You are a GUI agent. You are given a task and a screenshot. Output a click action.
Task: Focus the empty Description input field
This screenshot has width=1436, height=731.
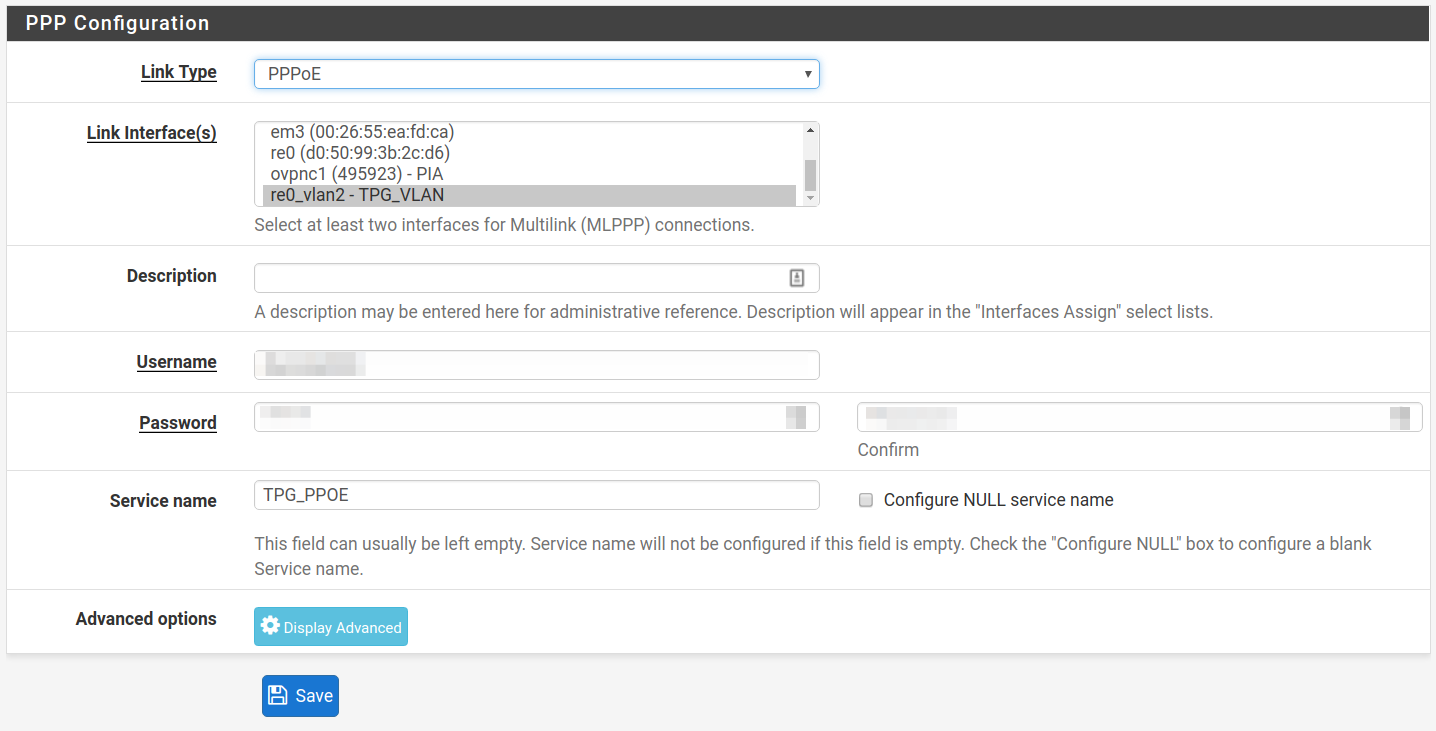[520, 277]
